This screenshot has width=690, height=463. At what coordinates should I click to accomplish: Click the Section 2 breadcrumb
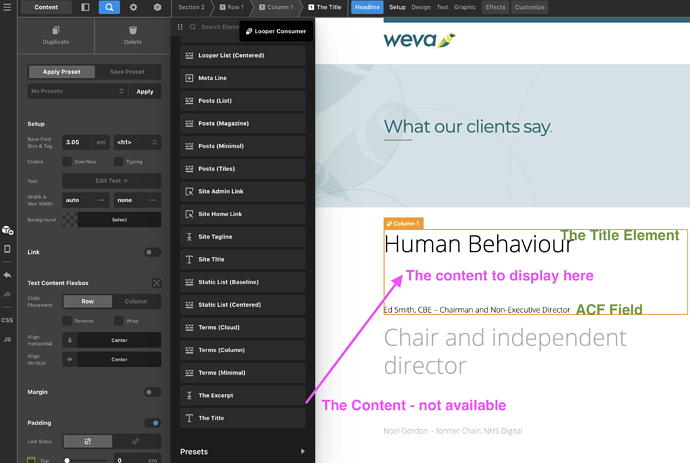pyautogui.click(x=191, y=7)
